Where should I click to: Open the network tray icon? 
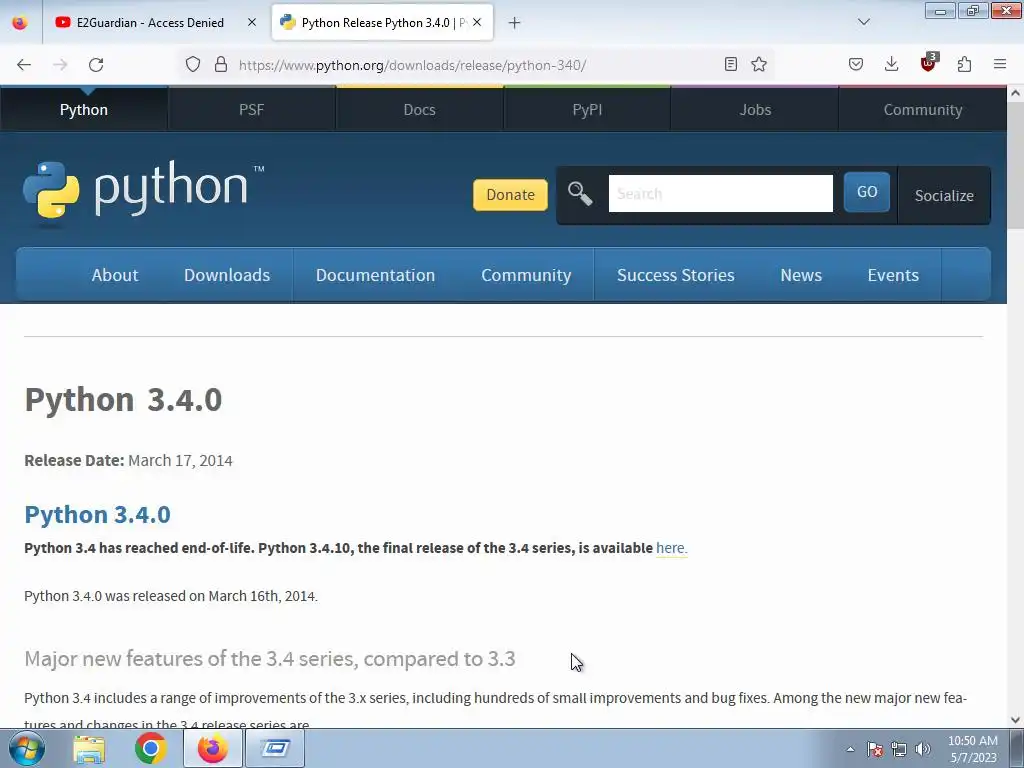coord(899,749)
